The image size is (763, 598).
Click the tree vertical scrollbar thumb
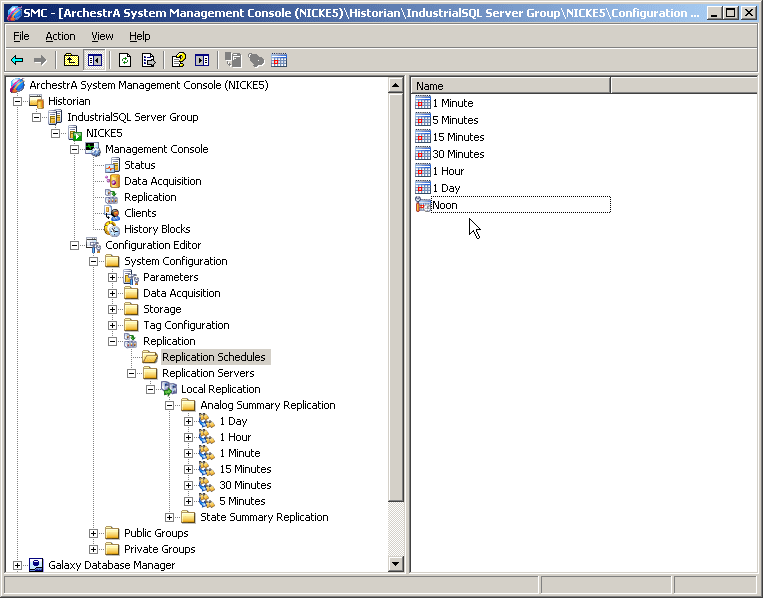click(x=396, y=297)
